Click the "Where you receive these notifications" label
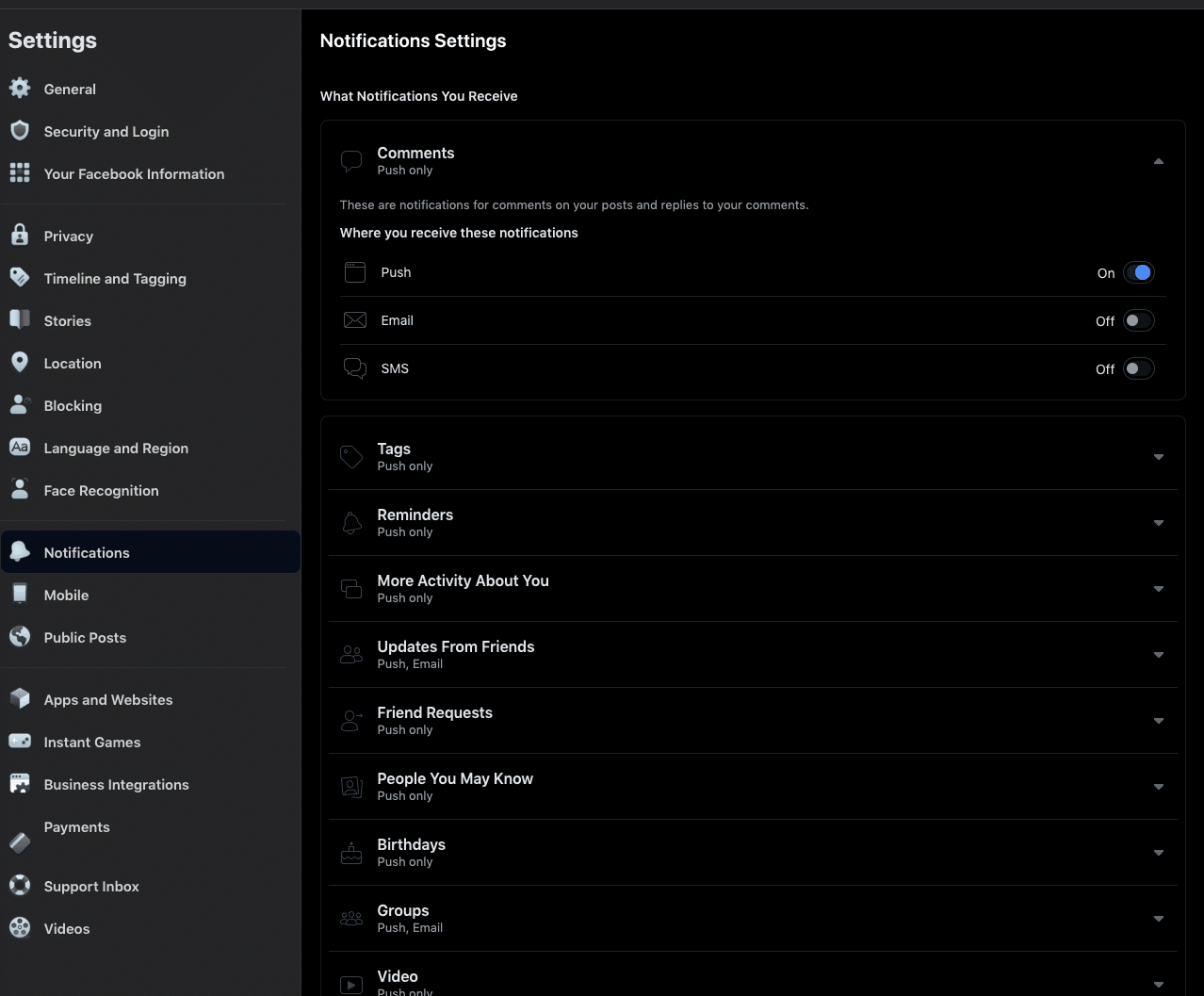The image size is (1204, 996). (459, 233)
